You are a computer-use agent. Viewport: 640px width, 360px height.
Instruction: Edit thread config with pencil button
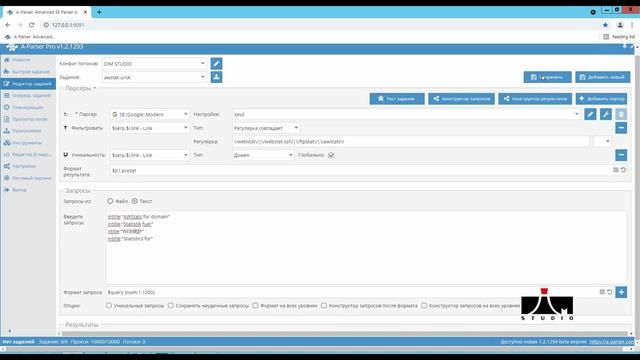click(x=216, y=64)
